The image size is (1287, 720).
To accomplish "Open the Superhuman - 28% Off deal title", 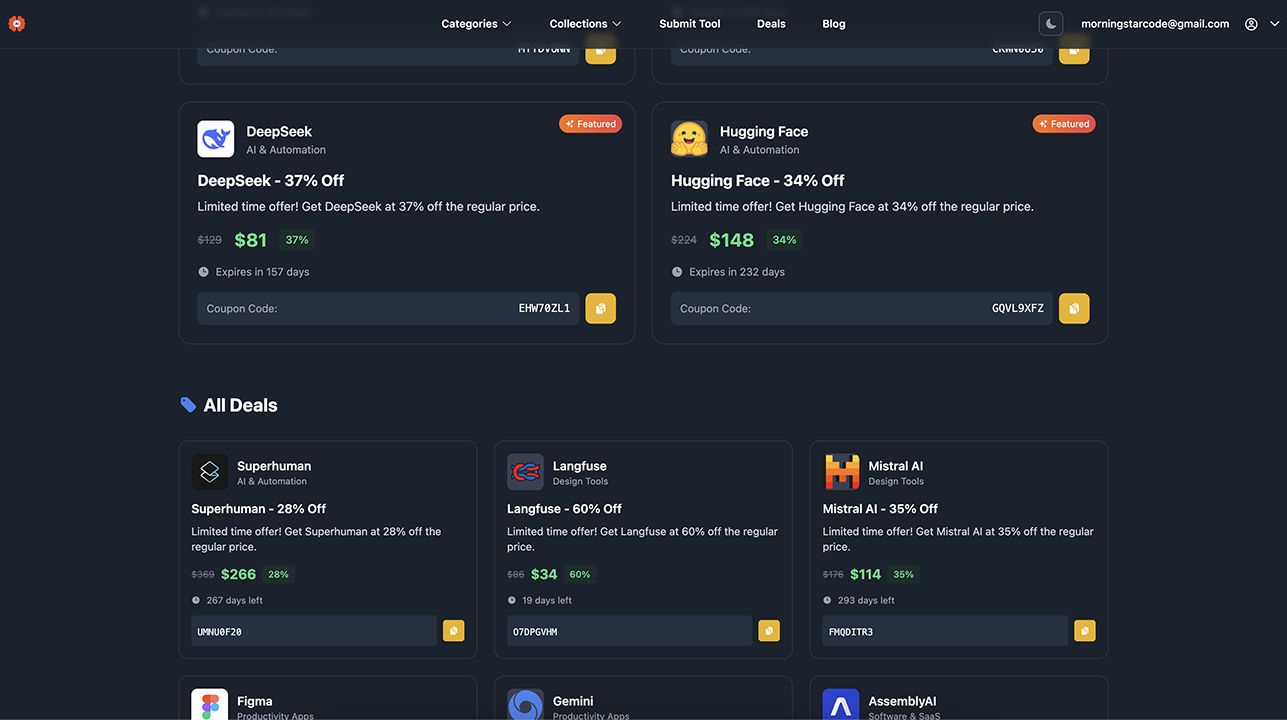I will point(259,509).
